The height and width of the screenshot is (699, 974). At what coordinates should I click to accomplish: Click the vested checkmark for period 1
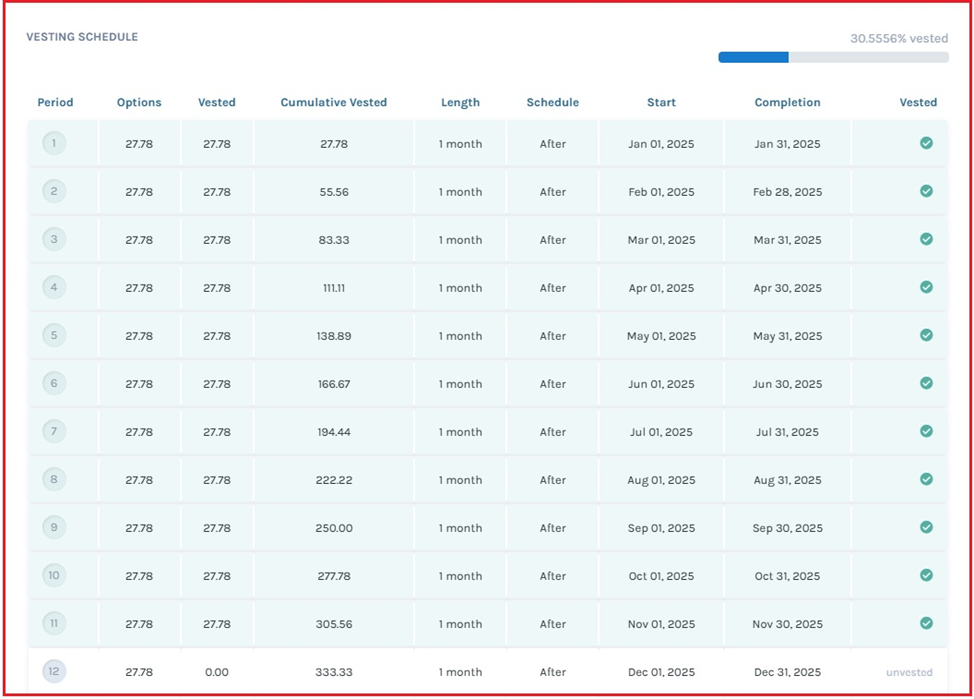click(x=926, y=143)
